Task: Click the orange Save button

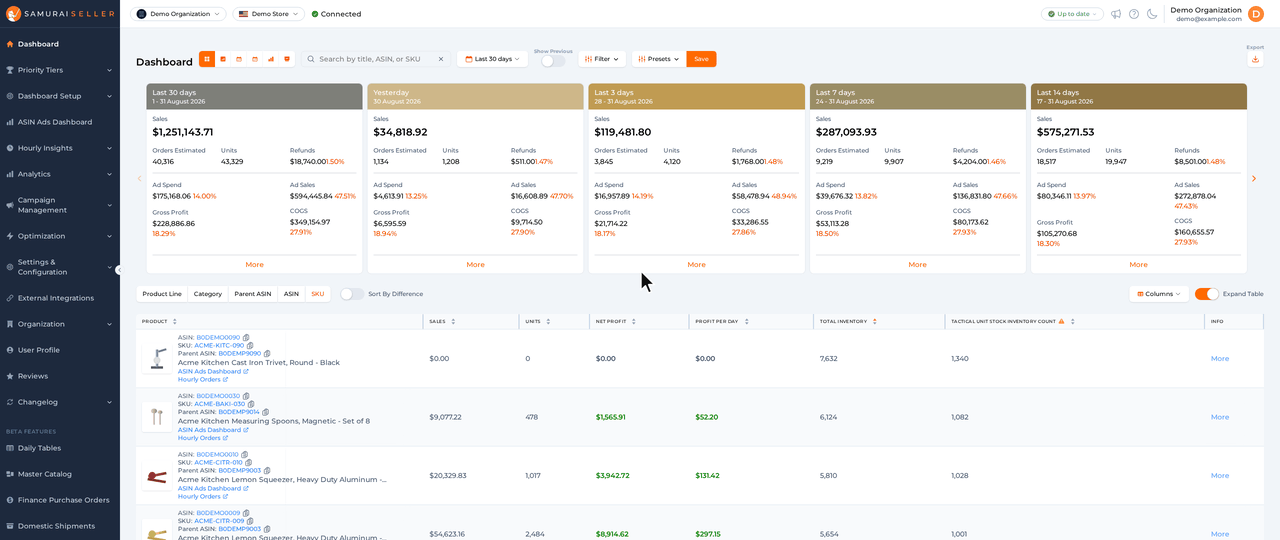Action: click(701, 59)
